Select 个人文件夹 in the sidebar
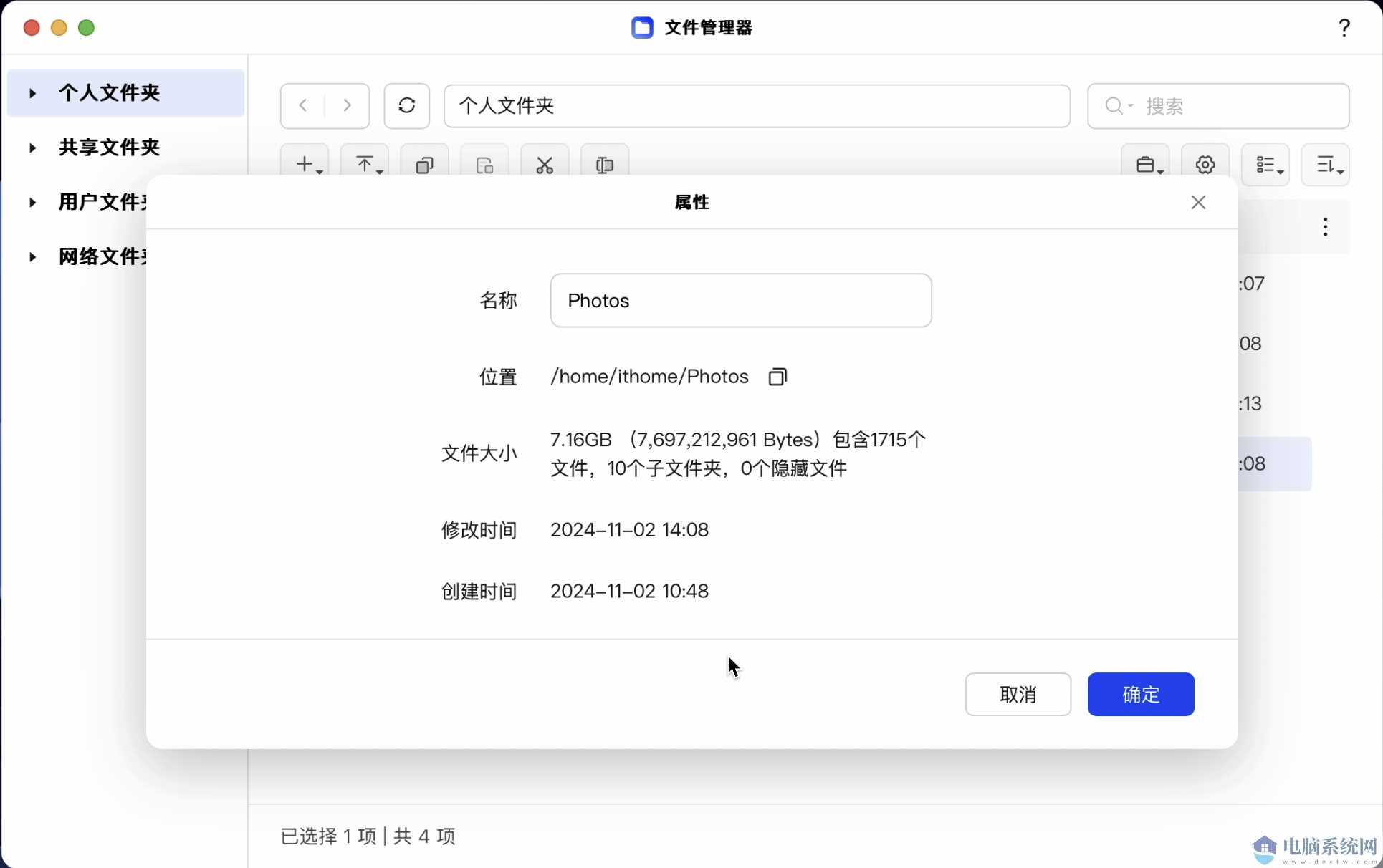The width and height of the screenshot is (1383, 868). click(x=126, y=92)
